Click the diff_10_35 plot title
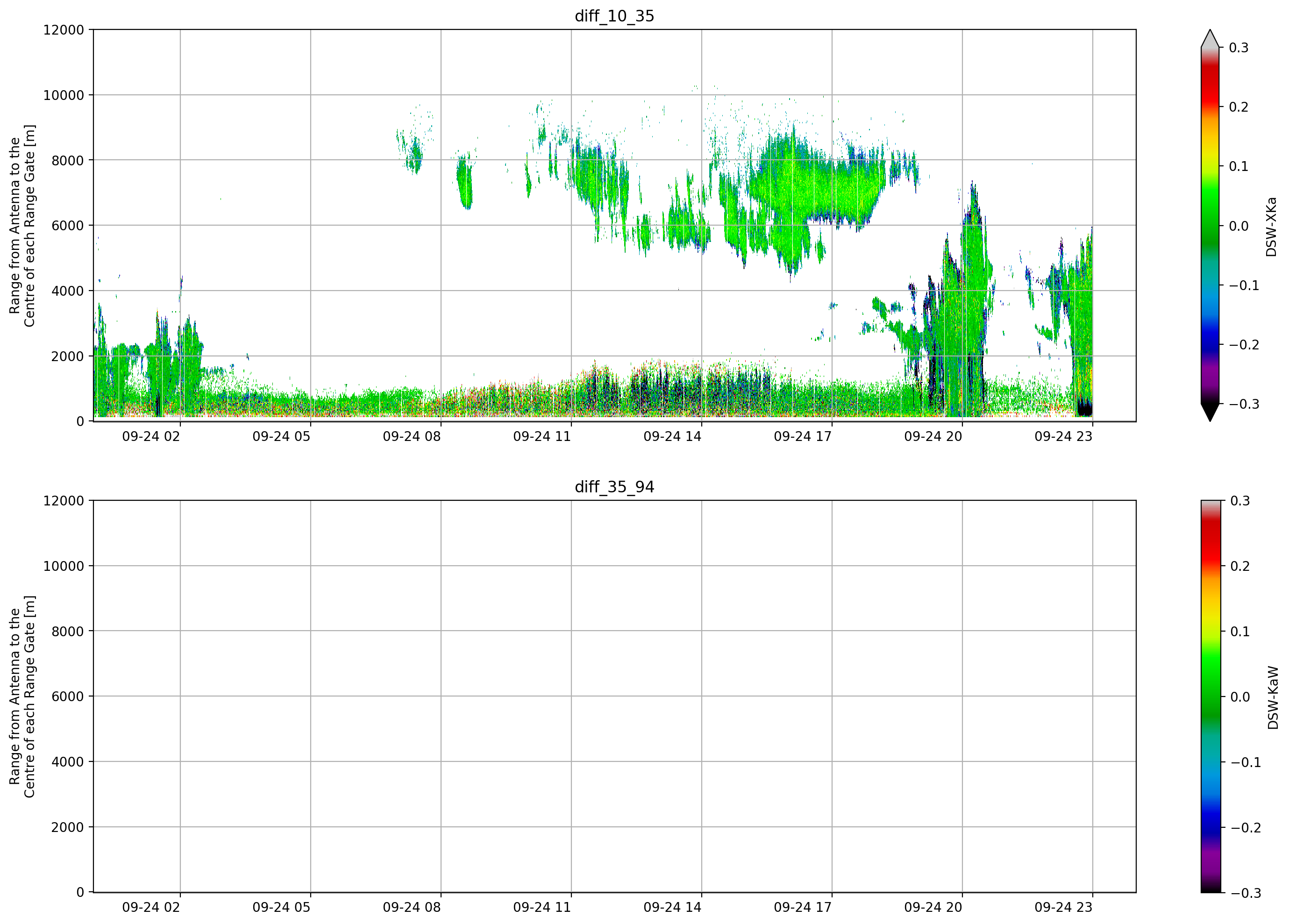1289x924 pixels. [614, 16]
